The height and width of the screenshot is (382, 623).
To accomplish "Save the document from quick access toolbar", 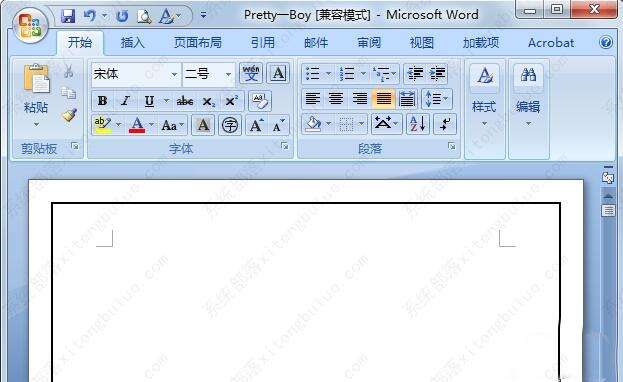I will [x=68, y=16].
